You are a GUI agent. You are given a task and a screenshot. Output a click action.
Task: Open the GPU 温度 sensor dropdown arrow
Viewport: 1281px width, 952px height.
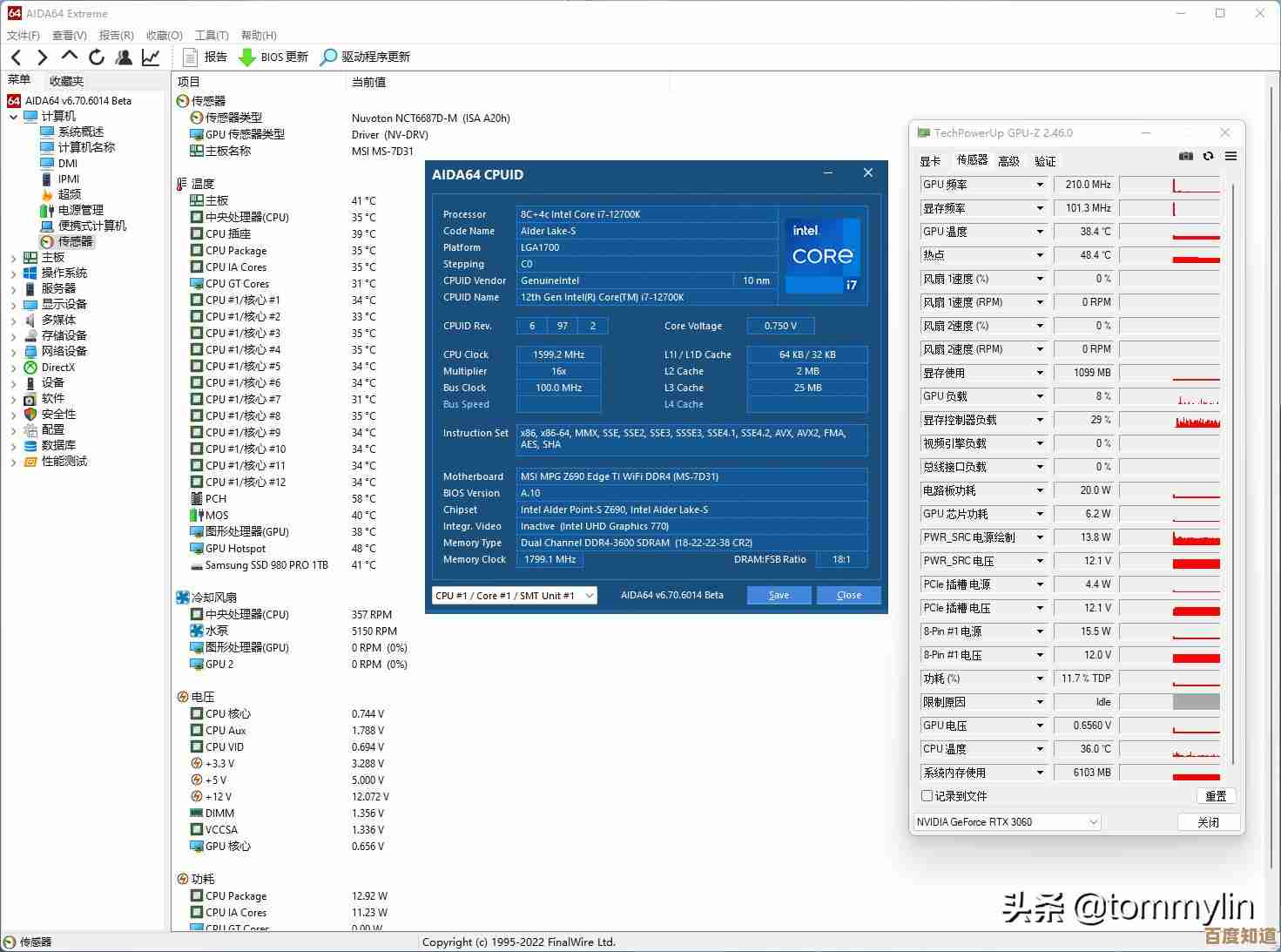click(1039, 233)
